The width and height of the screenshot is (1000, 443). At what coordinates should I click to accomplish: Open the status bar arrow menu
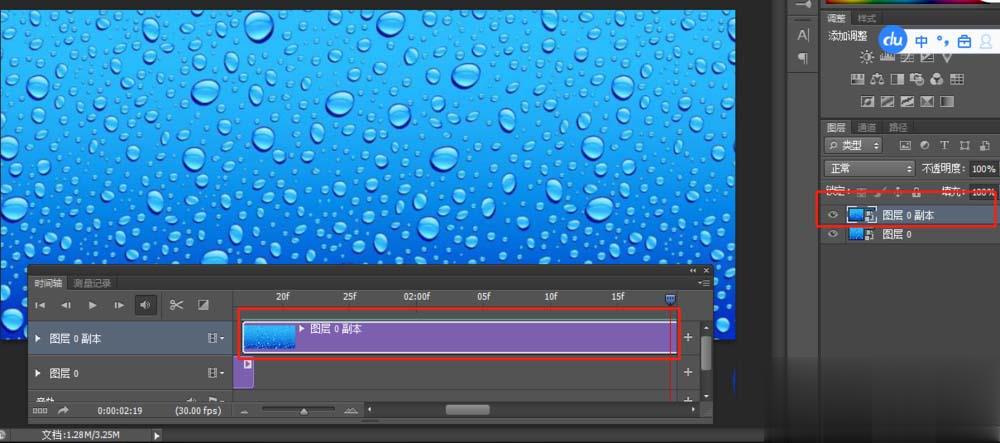click(x=157, y=435)
